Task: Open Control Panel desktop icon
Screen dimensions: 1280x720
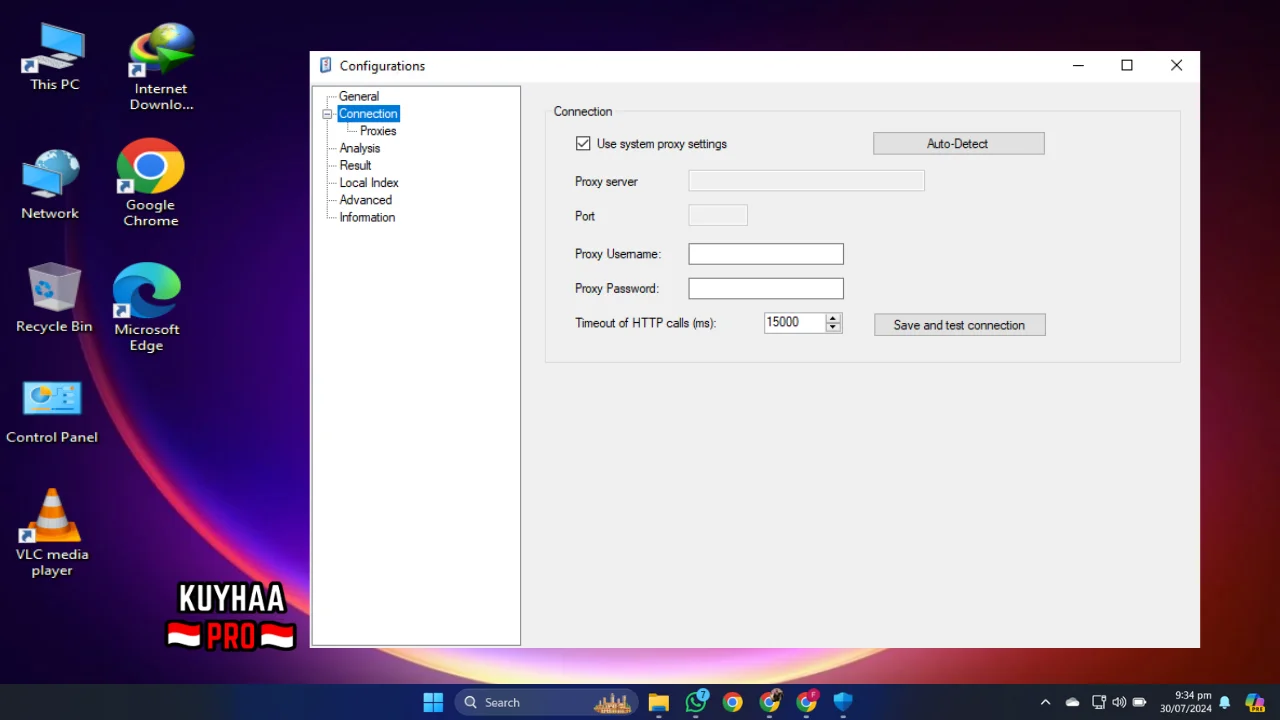Action: pyautogui.click(x=52, y=411)
